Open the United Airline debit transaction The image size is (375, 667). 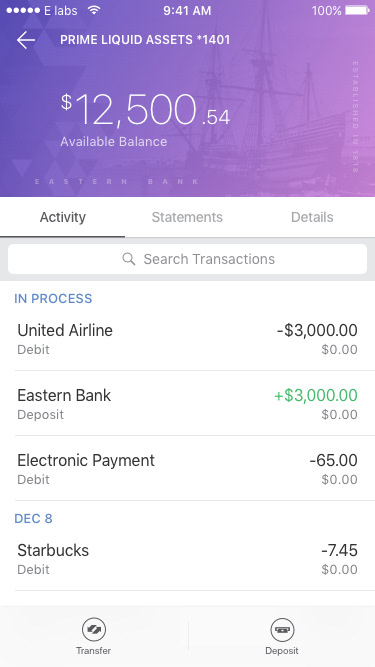(x=188, y=339)
